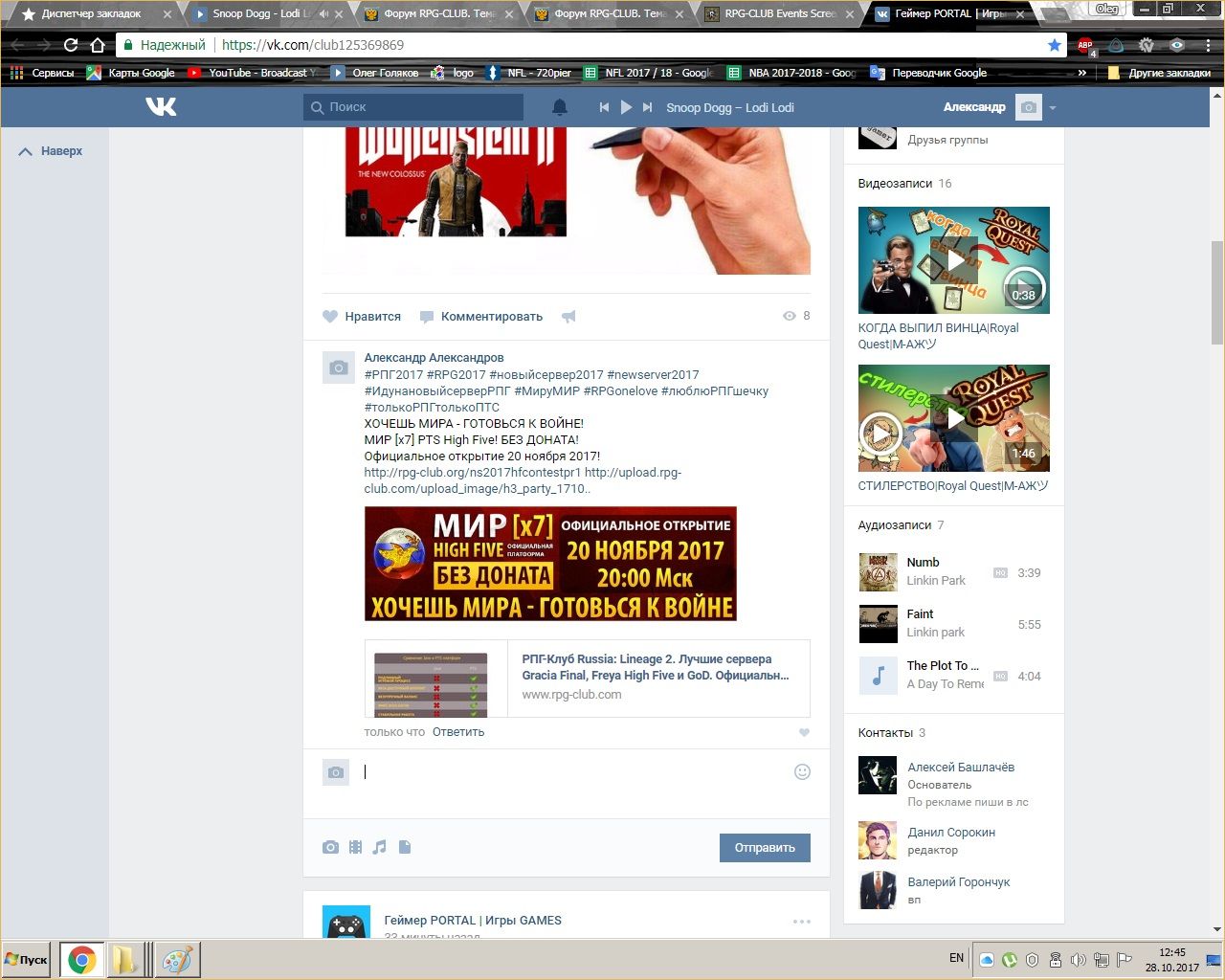Open contact Алексей Башлачёв
1225x980 pixels.
click(x=961, y=768)
